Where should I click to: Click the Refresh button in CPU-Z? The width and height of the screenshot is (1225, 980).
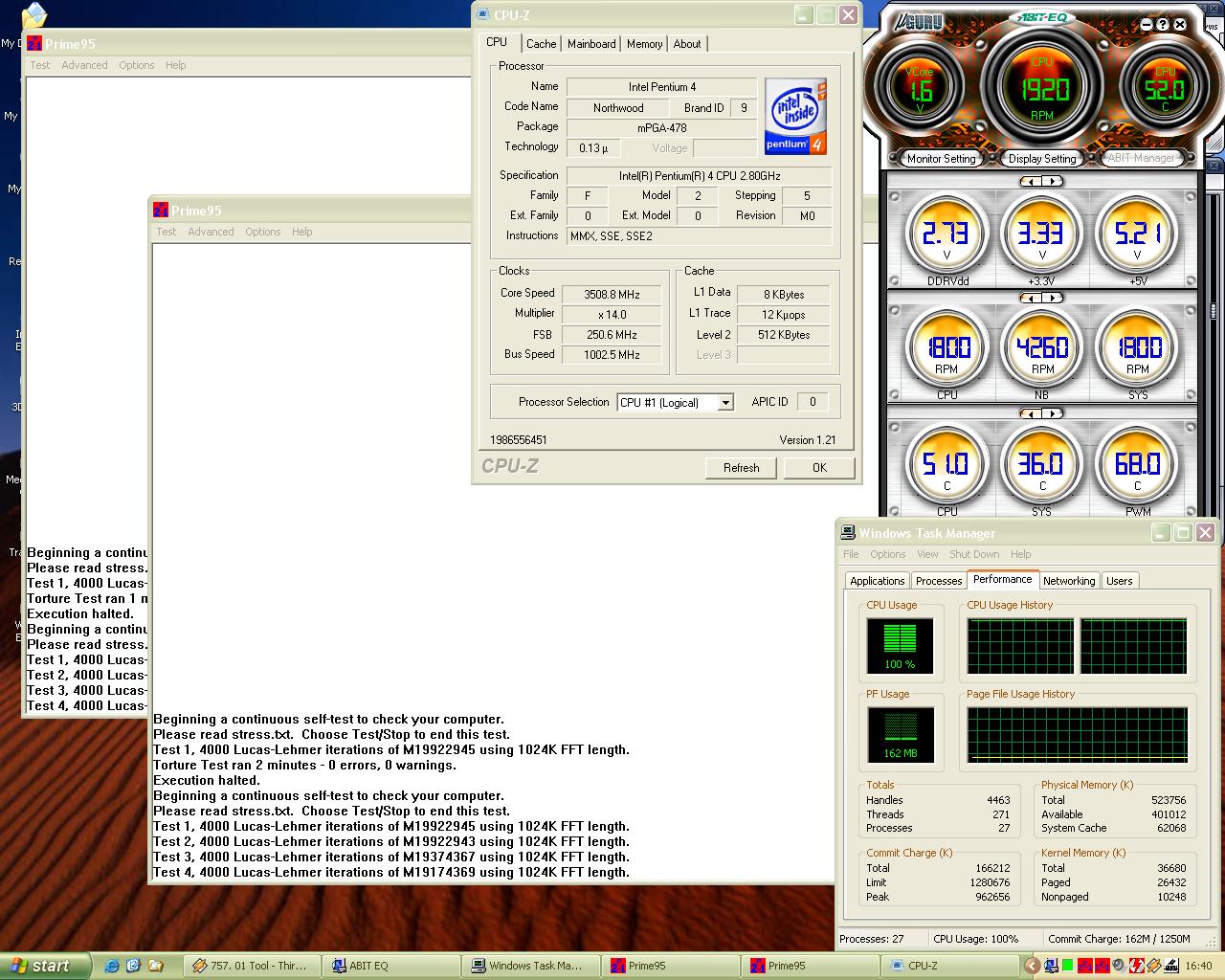coord(742,468)
